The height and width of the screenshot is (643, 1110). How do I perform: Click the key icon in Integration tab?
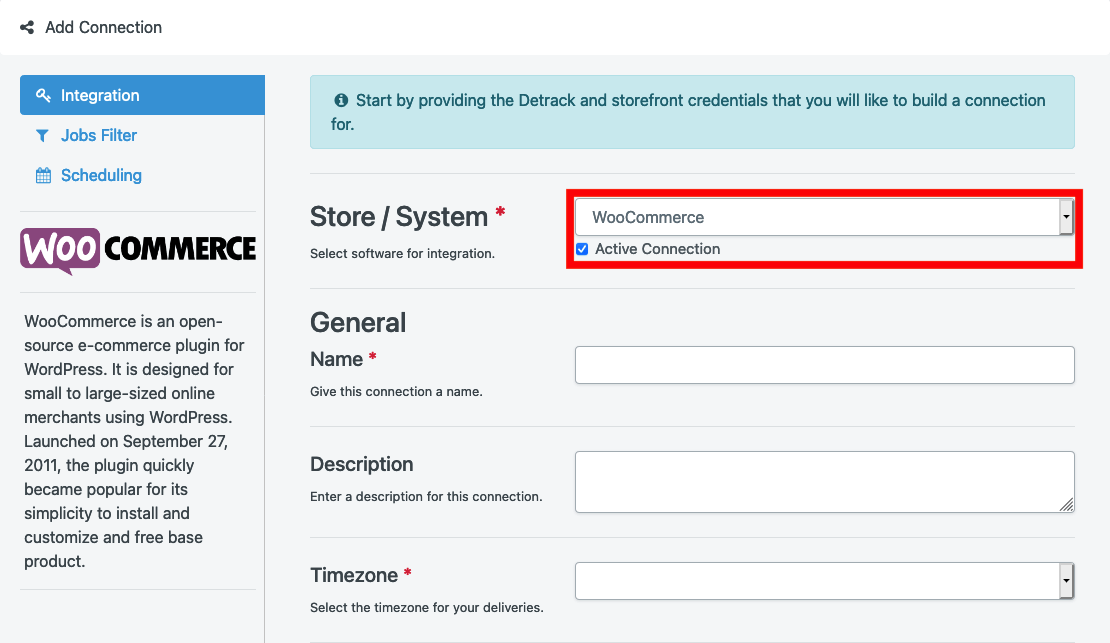click(x=43, y=96)
